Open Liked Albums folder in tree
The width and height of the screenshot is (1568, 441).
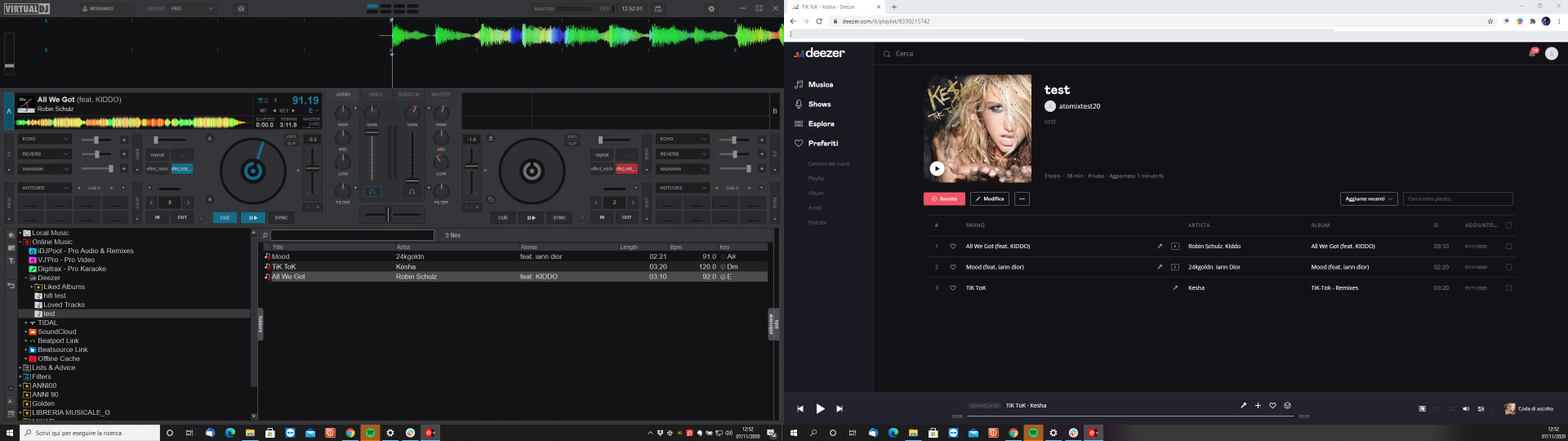[x=64, y=287]
